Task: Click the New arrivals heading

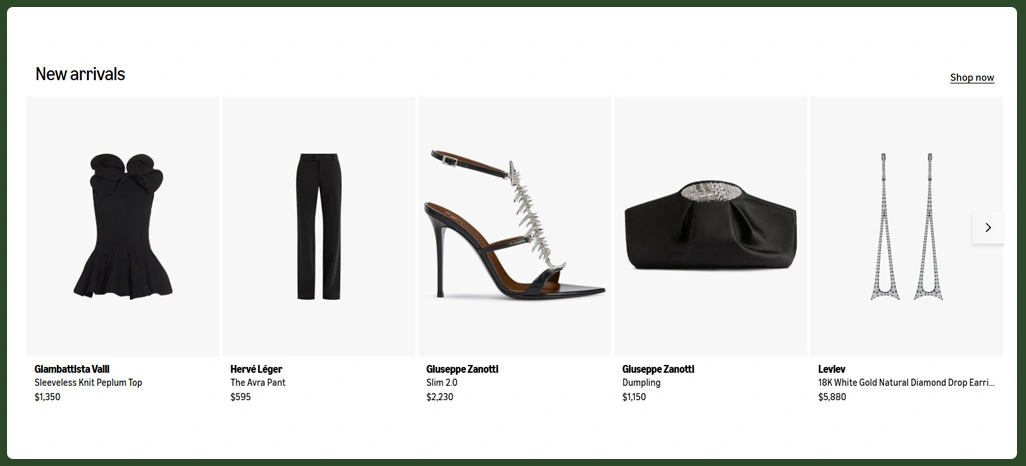Action: [x=80, y=74]
